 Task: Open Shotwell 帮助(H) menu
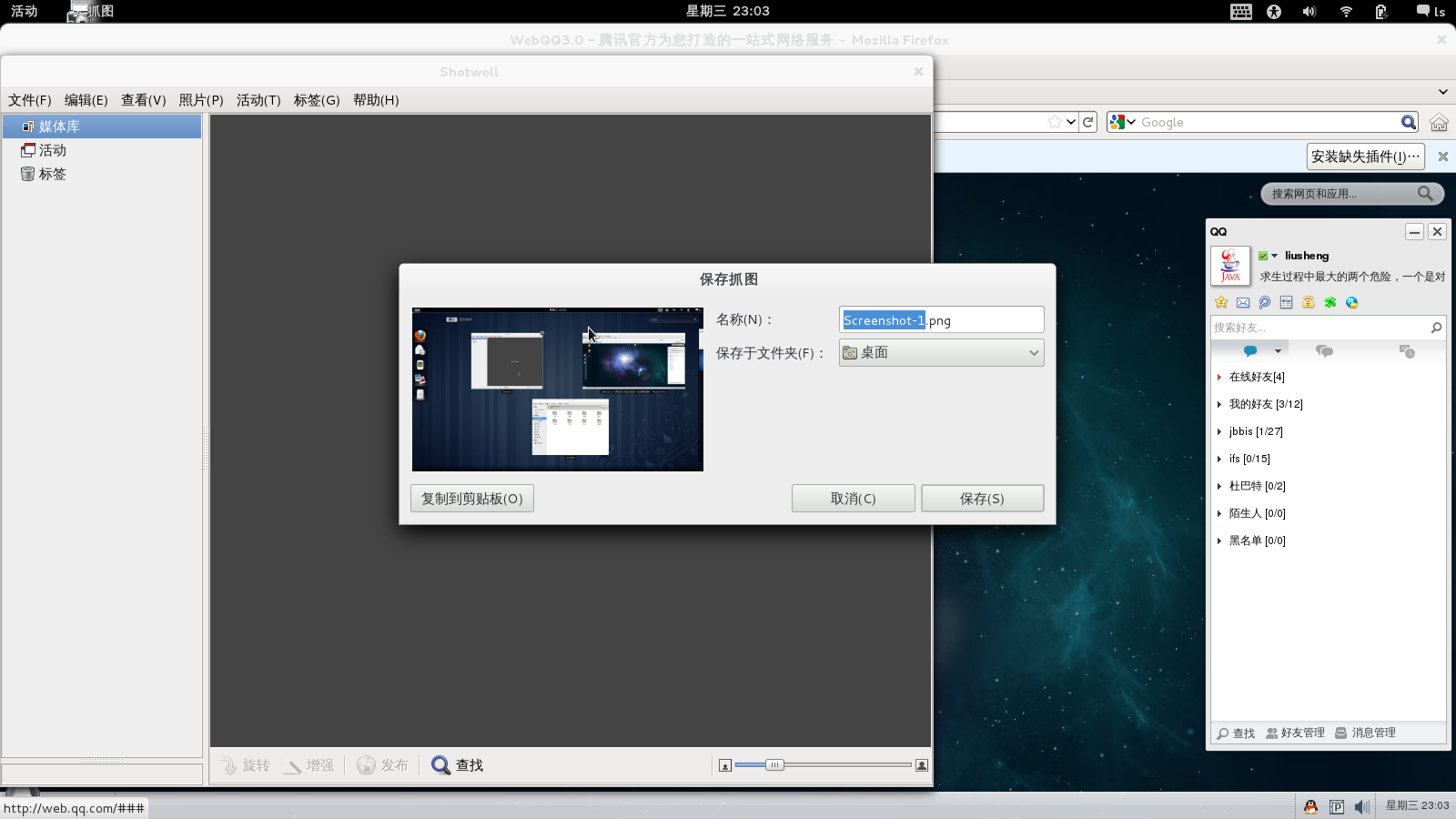click(376, 100)
